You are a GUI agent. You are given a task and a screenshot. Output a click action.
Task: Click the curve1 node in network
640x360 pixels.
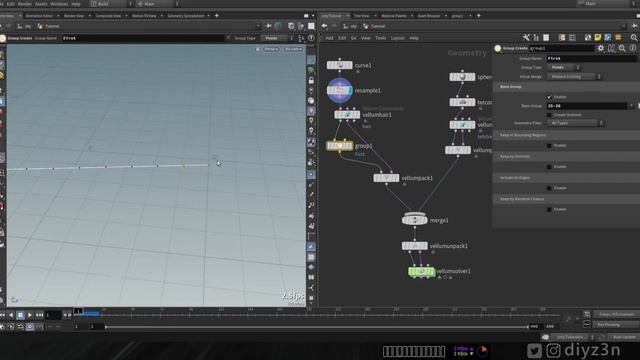point(339,65)
